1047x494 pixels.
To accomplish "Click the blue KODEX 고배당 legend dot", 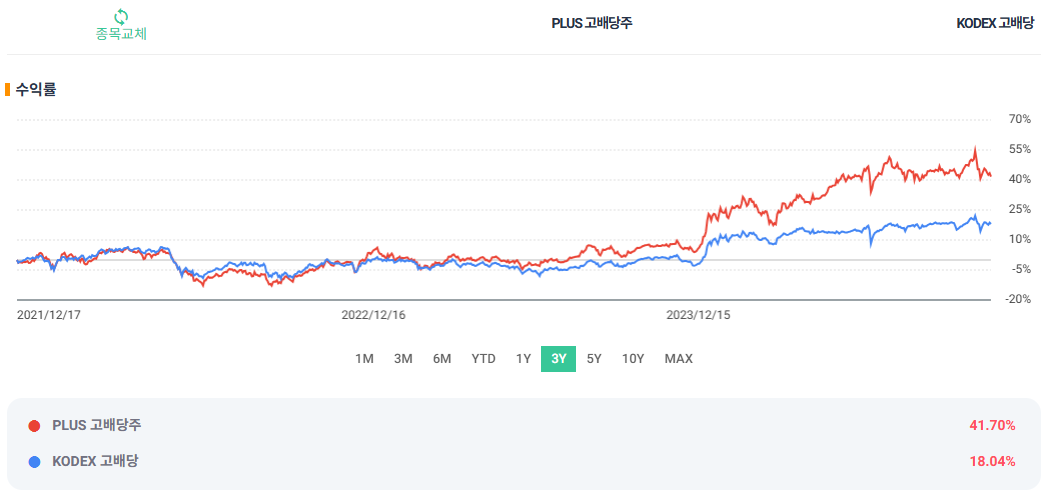I will click(35, 461).
